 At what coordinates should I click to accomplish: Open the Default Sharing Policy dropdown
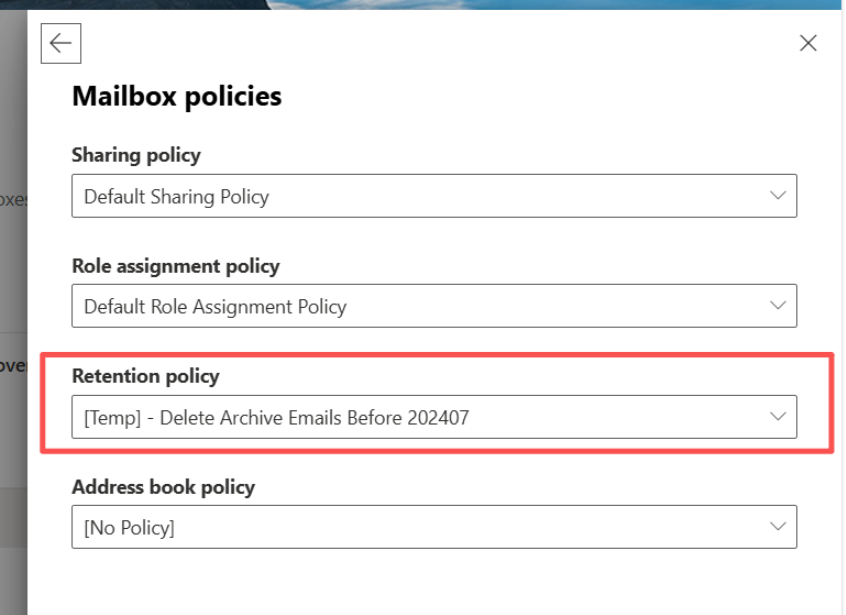click(x=434, y=196)
